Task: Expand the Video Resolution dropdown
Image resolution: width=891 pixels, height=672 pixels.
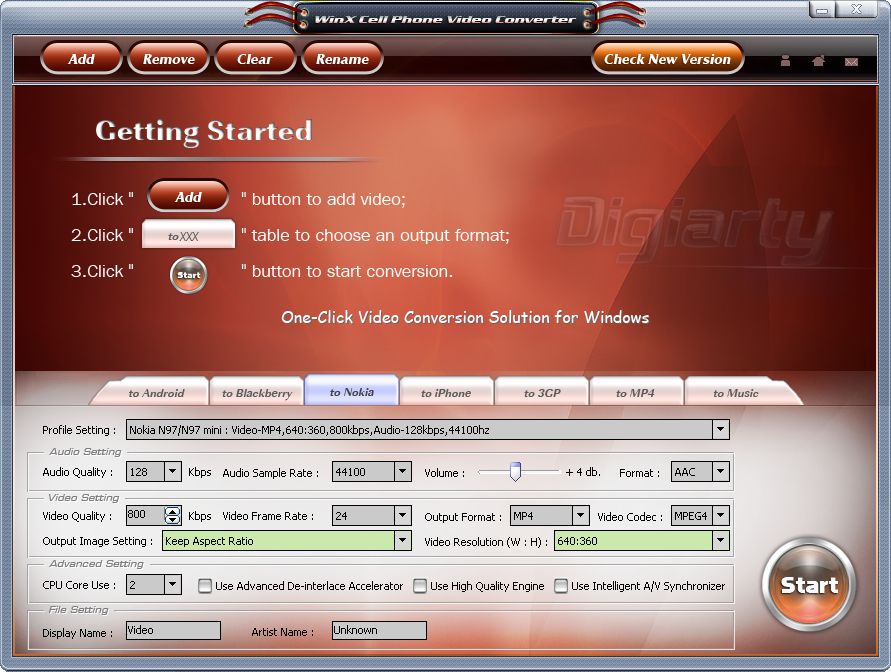Action: click(x=721, y=540)
